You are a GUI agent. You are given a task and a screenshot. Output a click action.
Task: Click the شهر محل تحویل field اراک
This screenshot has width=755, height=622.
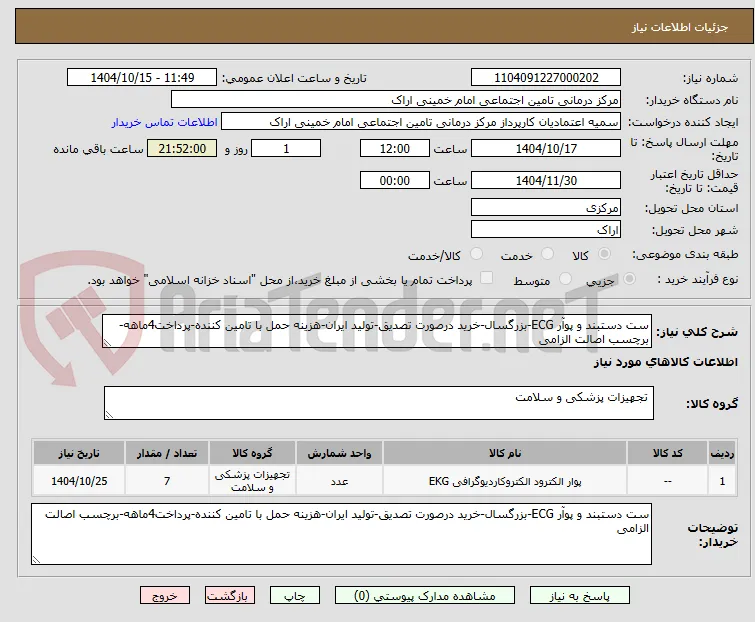click(x=546, y=230)
